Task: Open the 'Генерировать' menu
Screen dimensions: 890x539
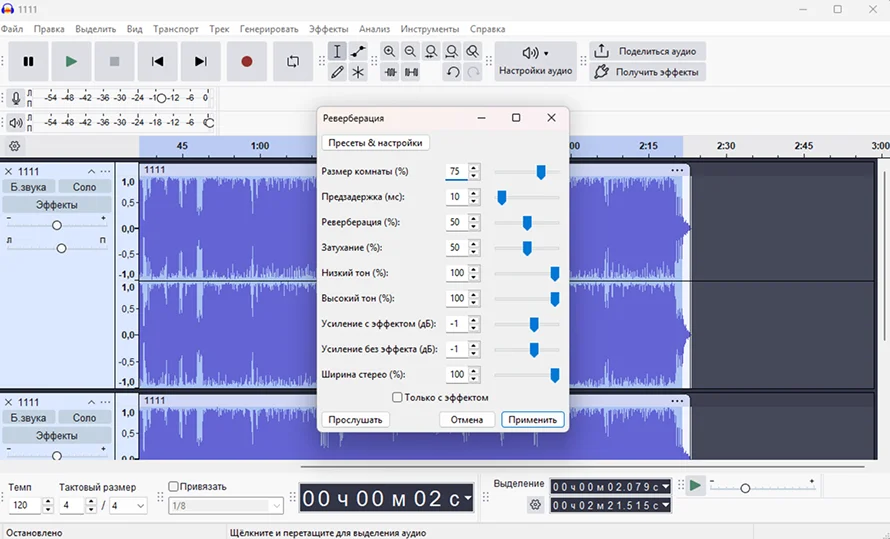Action: click(x=268, y=29)
